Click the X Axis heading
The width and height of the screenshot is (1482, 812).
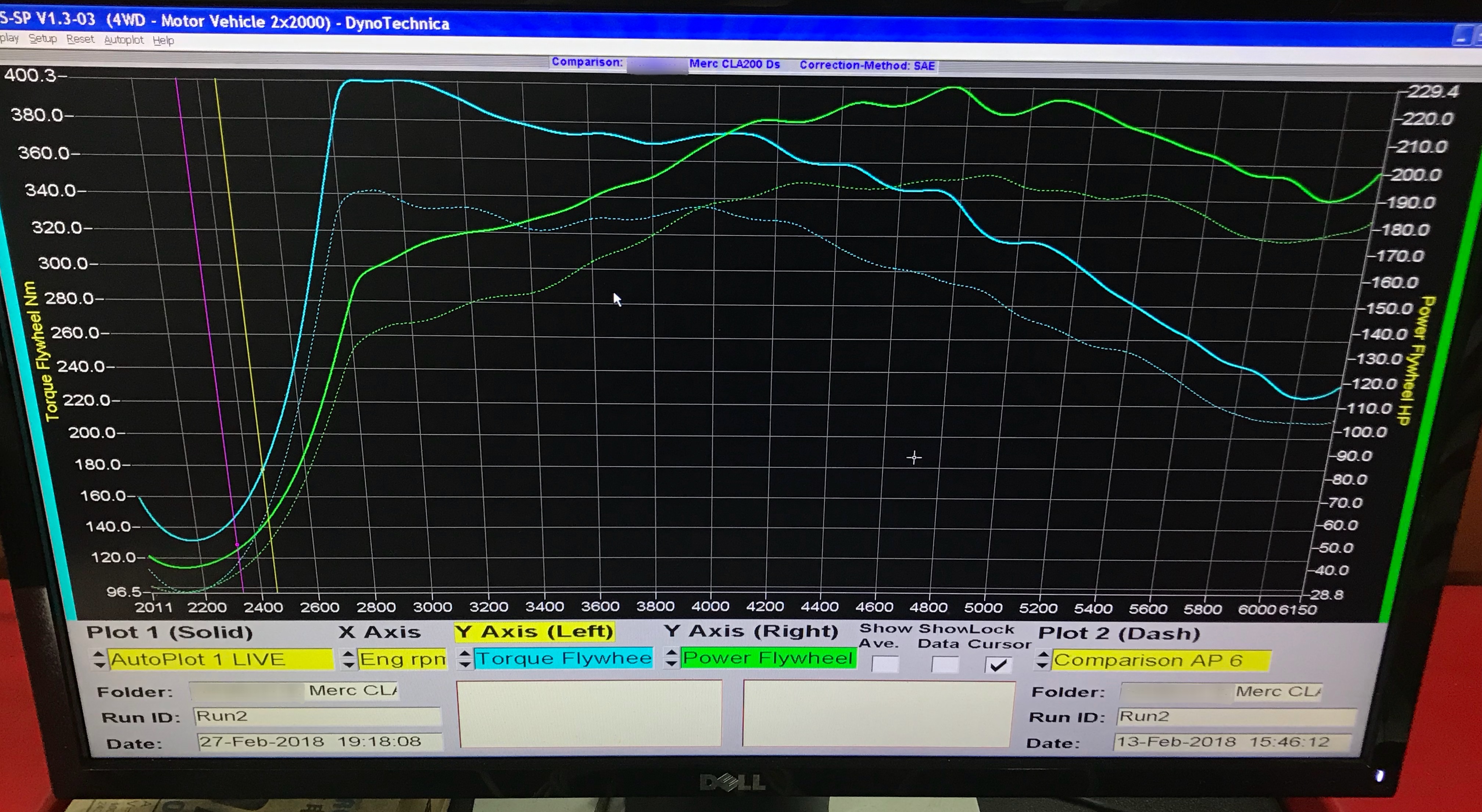click(380, 632)
